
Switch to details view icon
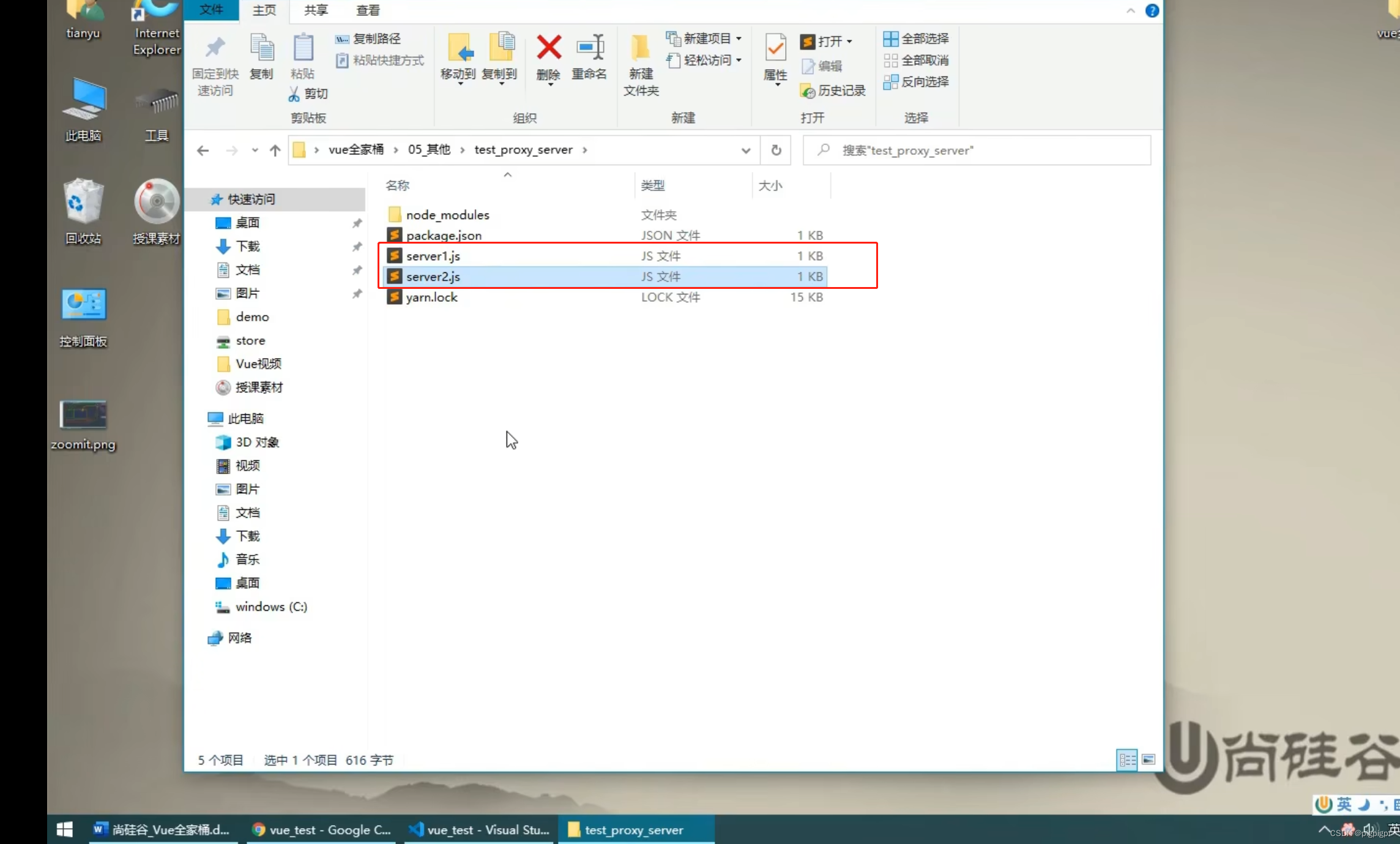(x=1126, y=760)
